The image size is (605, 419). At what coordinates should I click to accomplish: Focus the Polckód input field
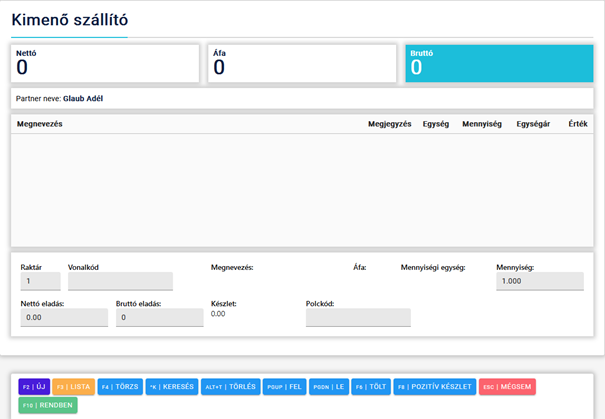pyautogui.click(x=358, y=318)
